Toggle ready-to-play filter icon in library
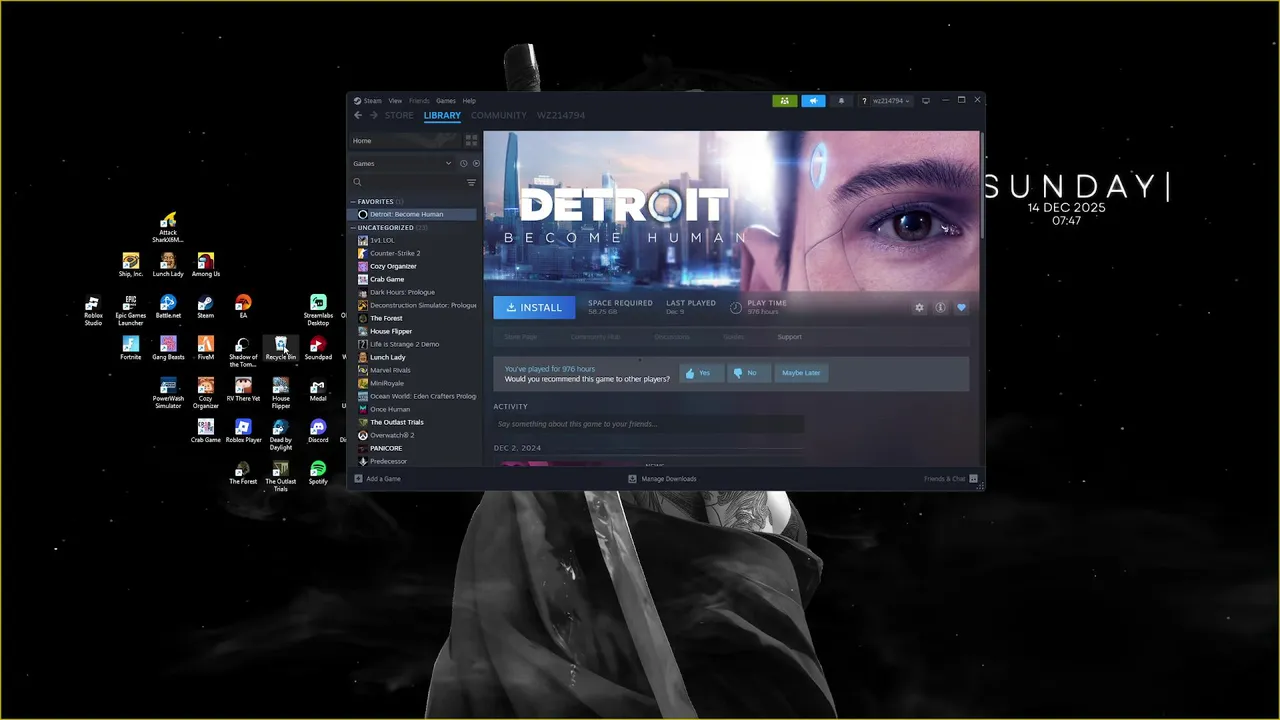The height and width of the screenshot is (720, 1280). pos(476,163)
